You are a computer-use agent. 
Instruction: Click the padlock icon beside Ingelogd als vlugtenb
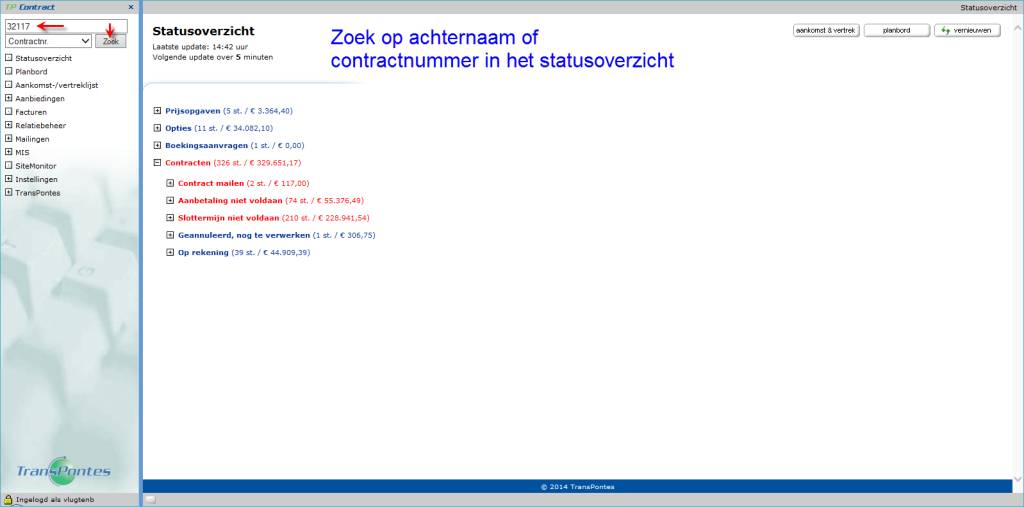(x=8, y=499)
